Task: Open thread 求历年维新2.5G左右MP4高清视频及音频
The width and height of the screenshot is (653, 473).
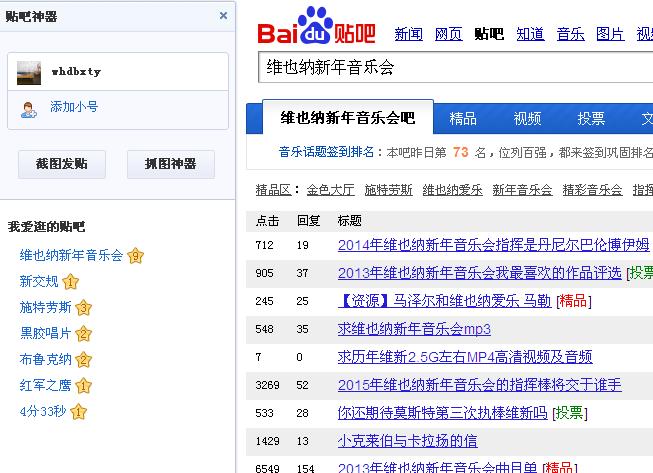Action: [x=465, y=357]
